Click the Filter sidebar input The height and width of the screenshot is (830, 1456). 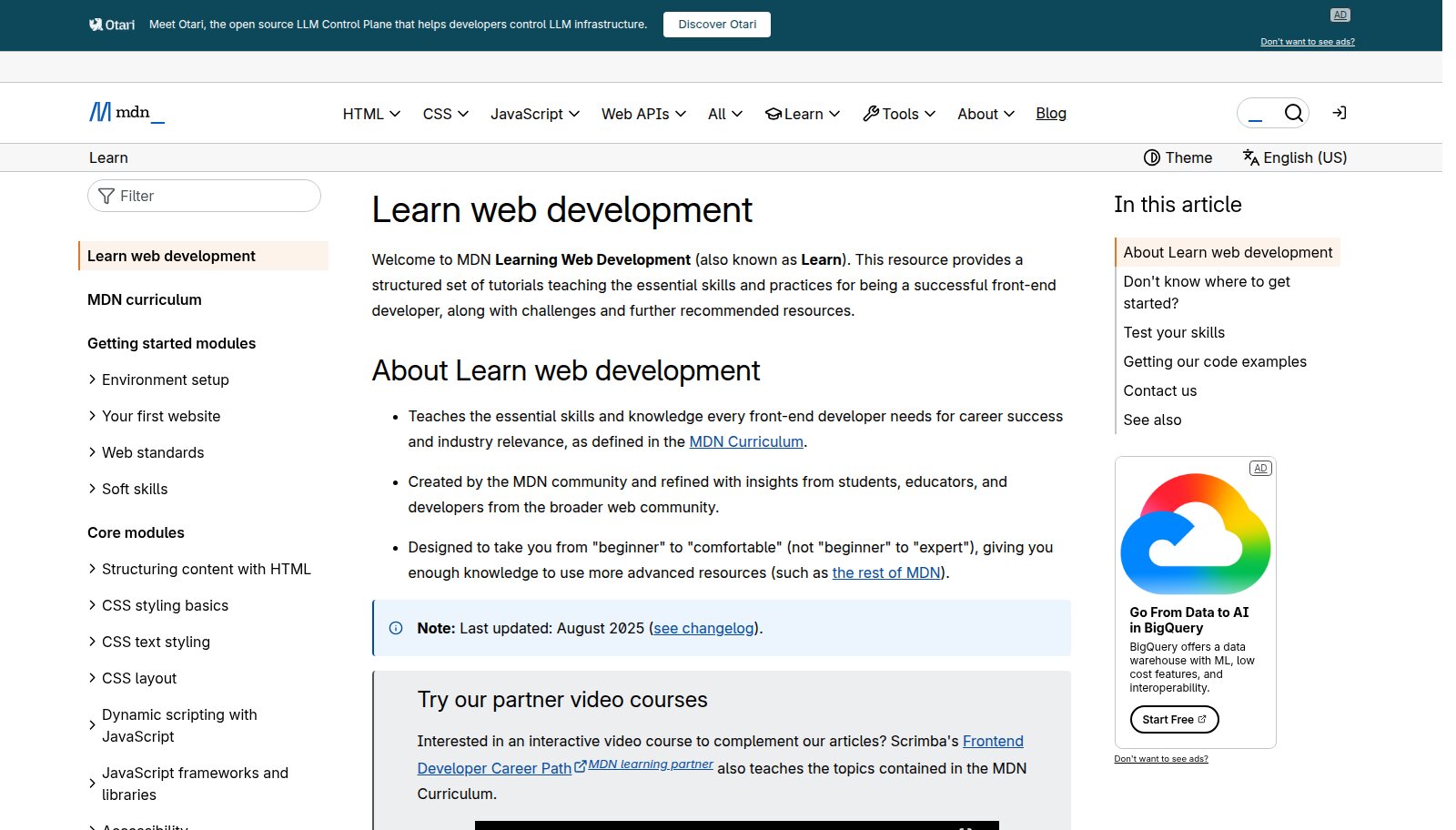[x=204, y=196]
